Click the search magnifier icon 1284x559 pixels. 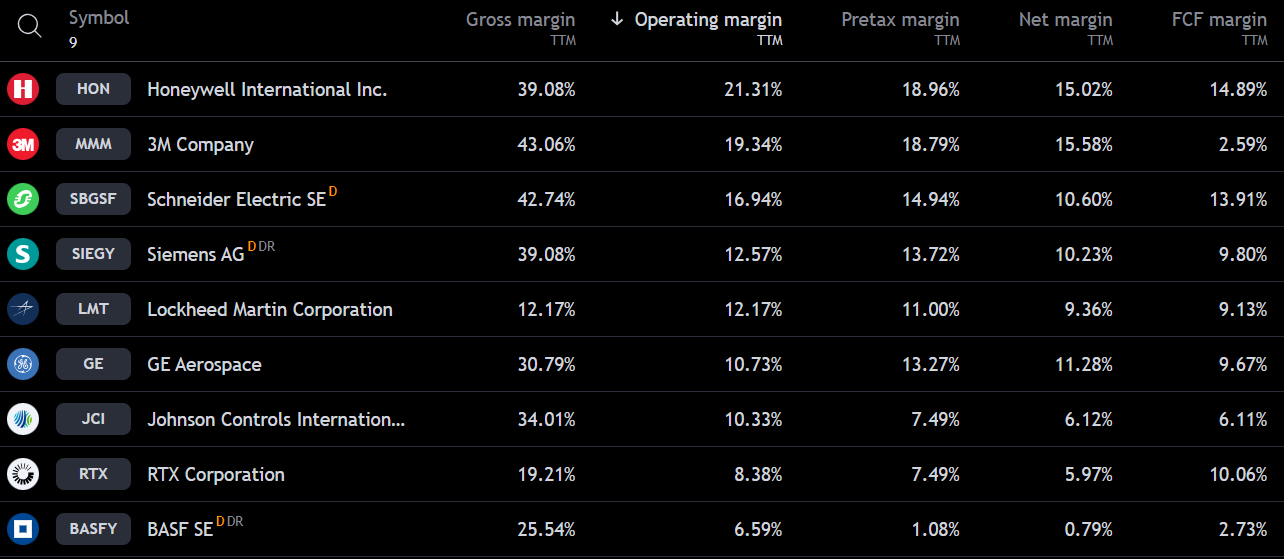pyautogui.click(x=30, y=27)
